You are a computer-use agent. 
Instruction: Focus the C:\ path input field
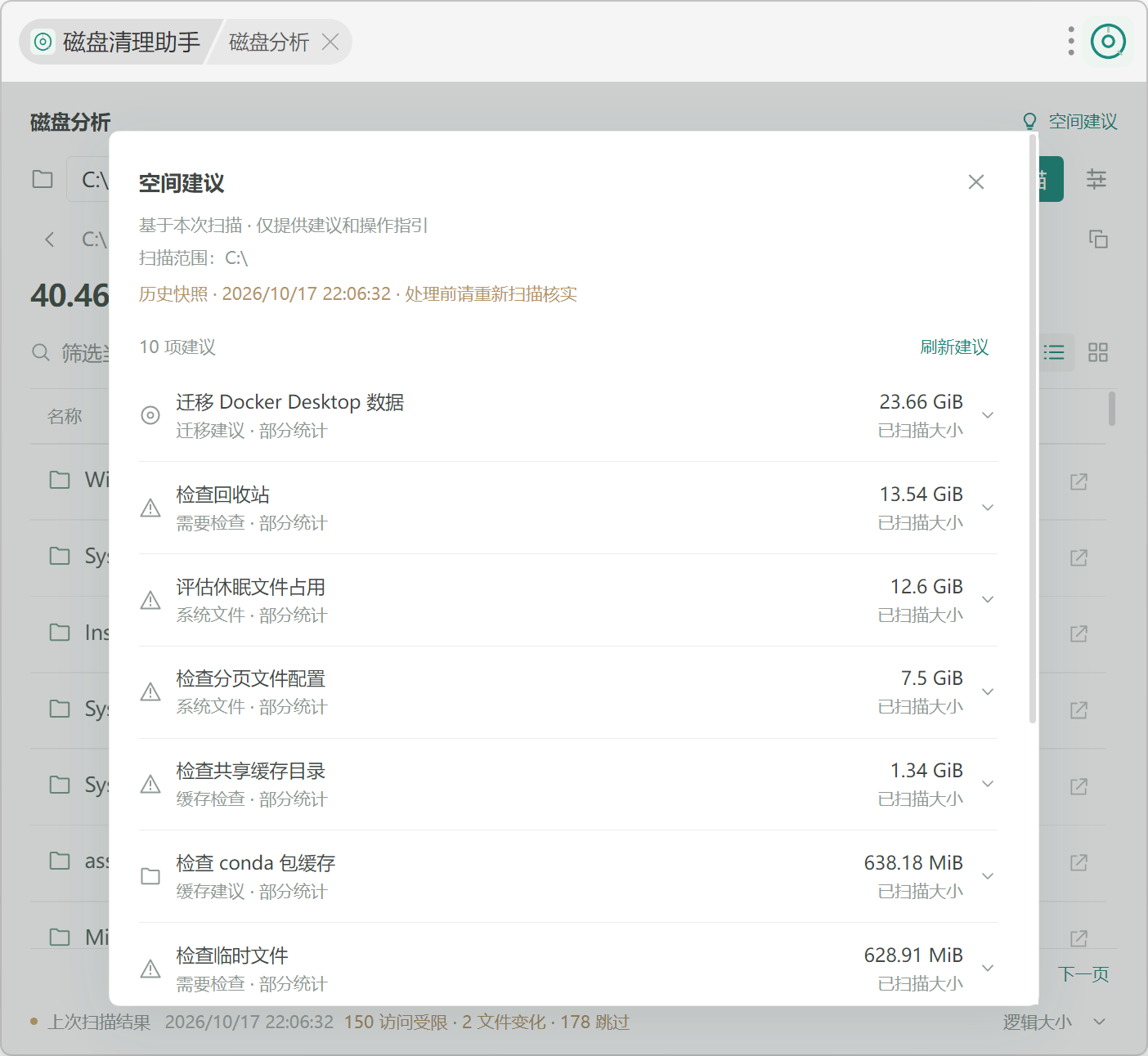coord(88,179)
